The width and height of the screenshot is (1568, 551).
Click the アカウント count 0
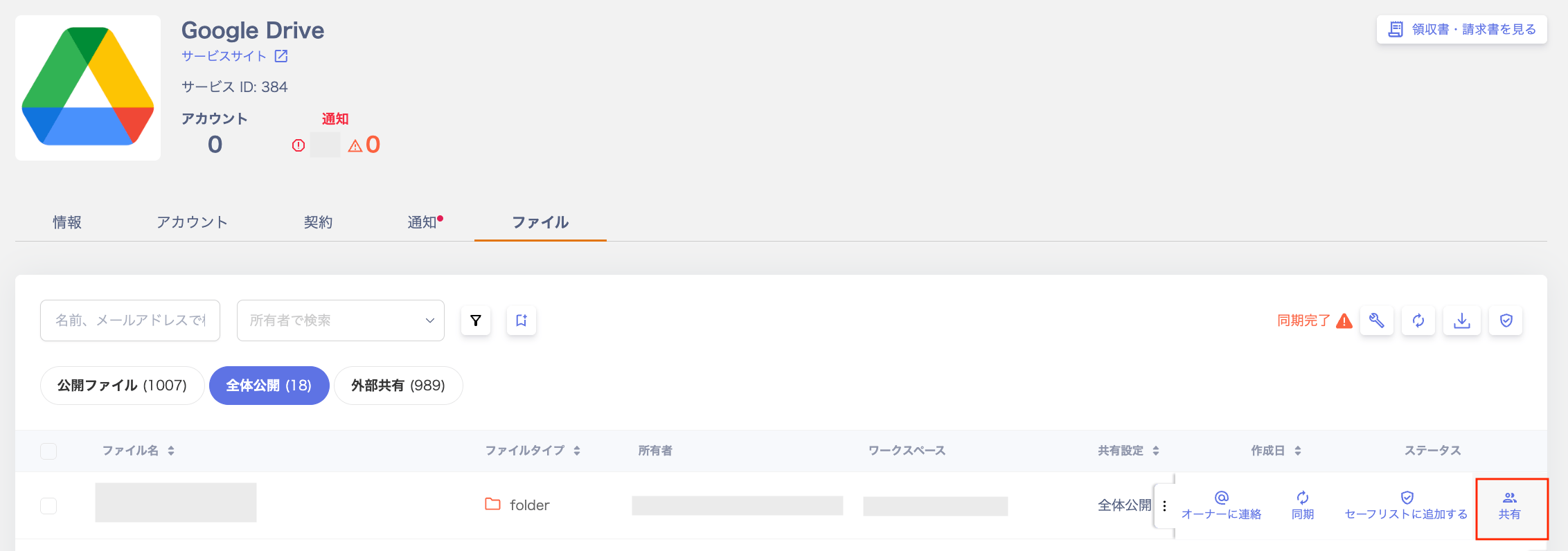215,145
